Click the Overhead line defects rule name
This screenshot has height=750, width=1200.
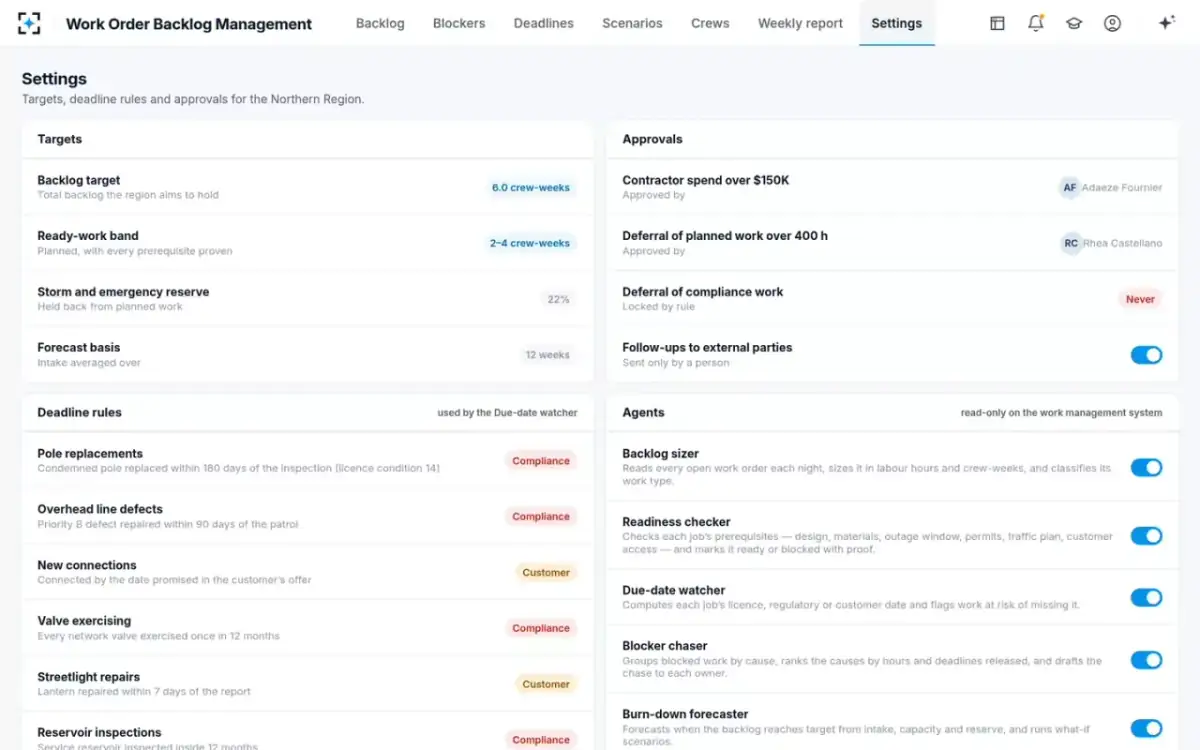tap(100, 510)
